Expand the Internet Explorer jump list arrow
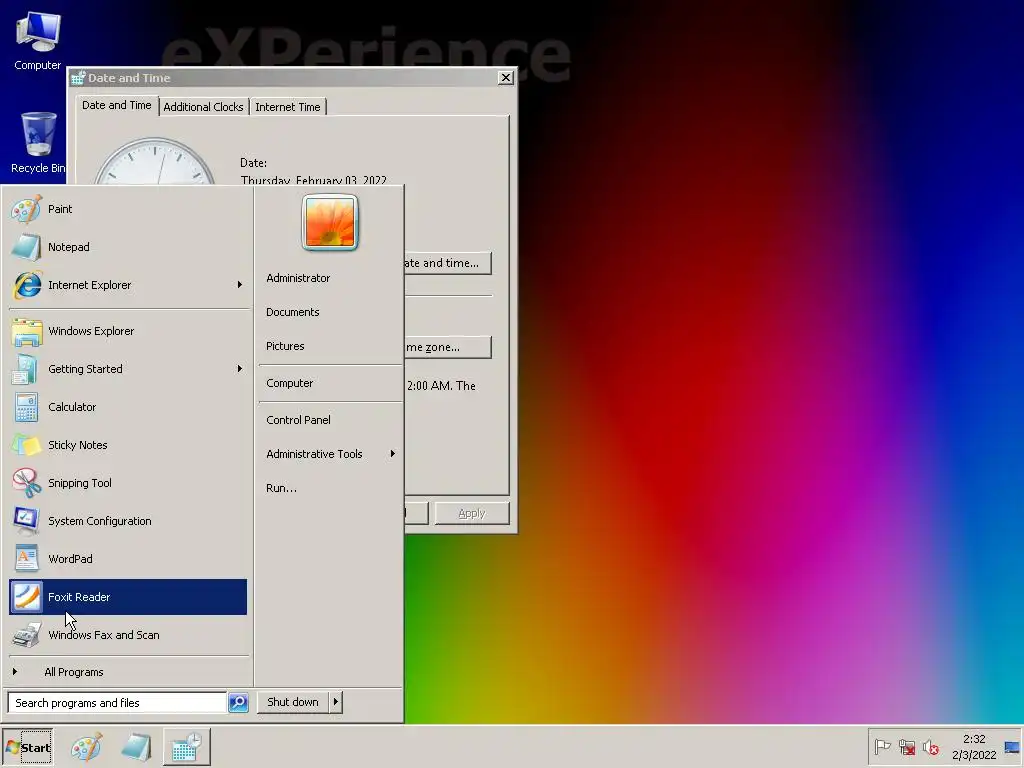This screenshot has height=768, width=1024. pyautogui.click(x=240, y=285)
